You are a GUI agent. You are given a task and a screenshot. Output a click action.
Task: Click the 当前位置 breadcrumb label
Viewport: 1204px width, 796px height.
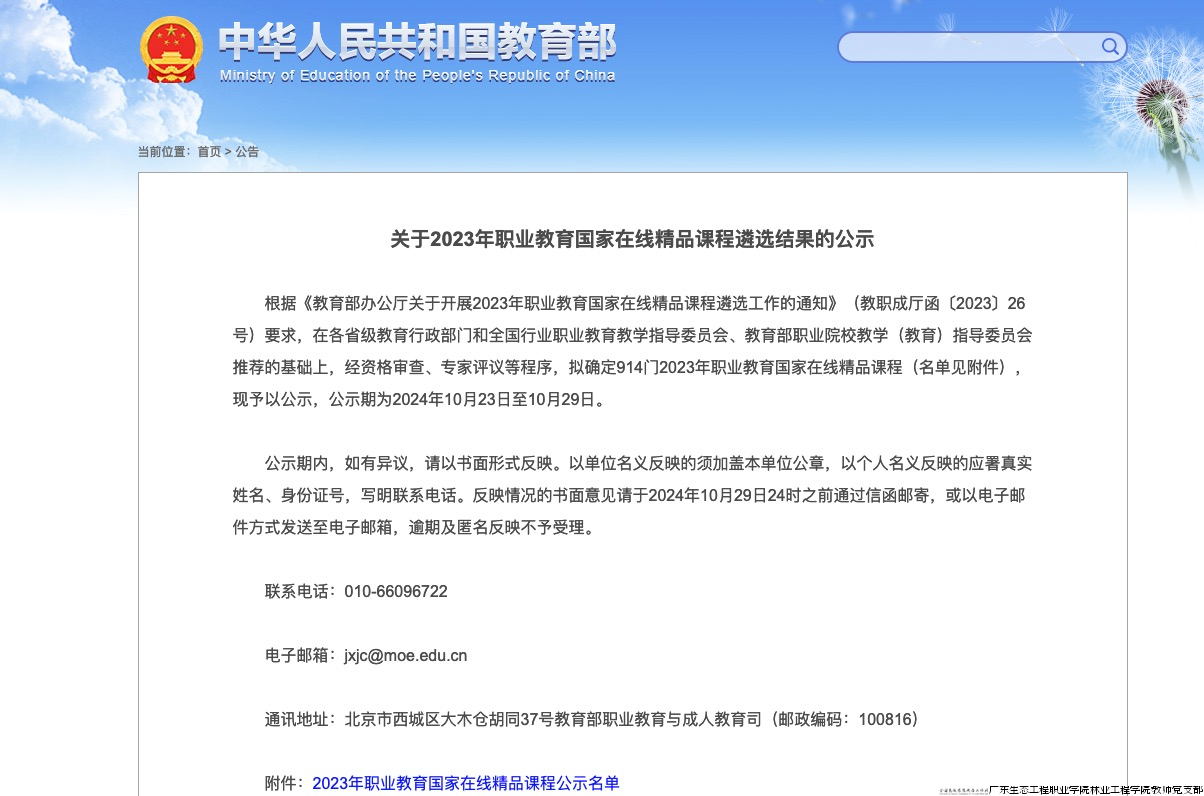163,152
